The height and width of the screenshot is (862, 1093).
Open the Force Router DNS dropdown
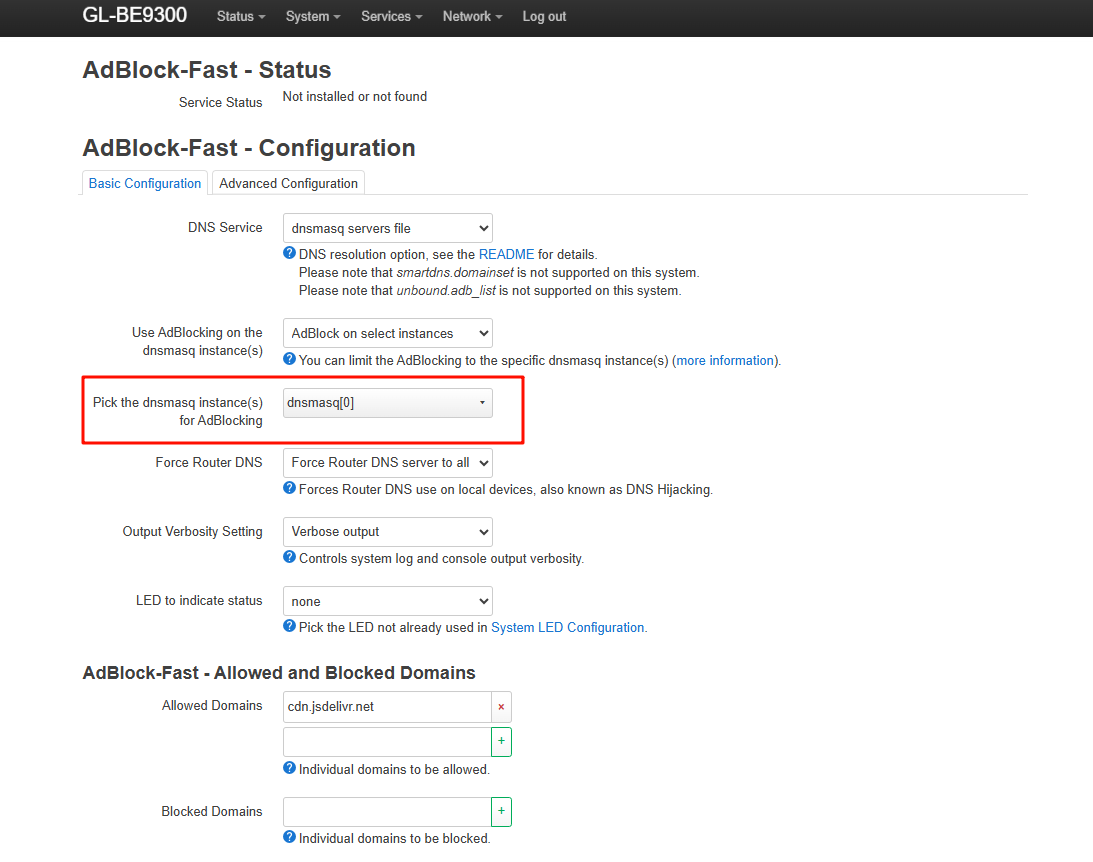click(x=387, y=463)
